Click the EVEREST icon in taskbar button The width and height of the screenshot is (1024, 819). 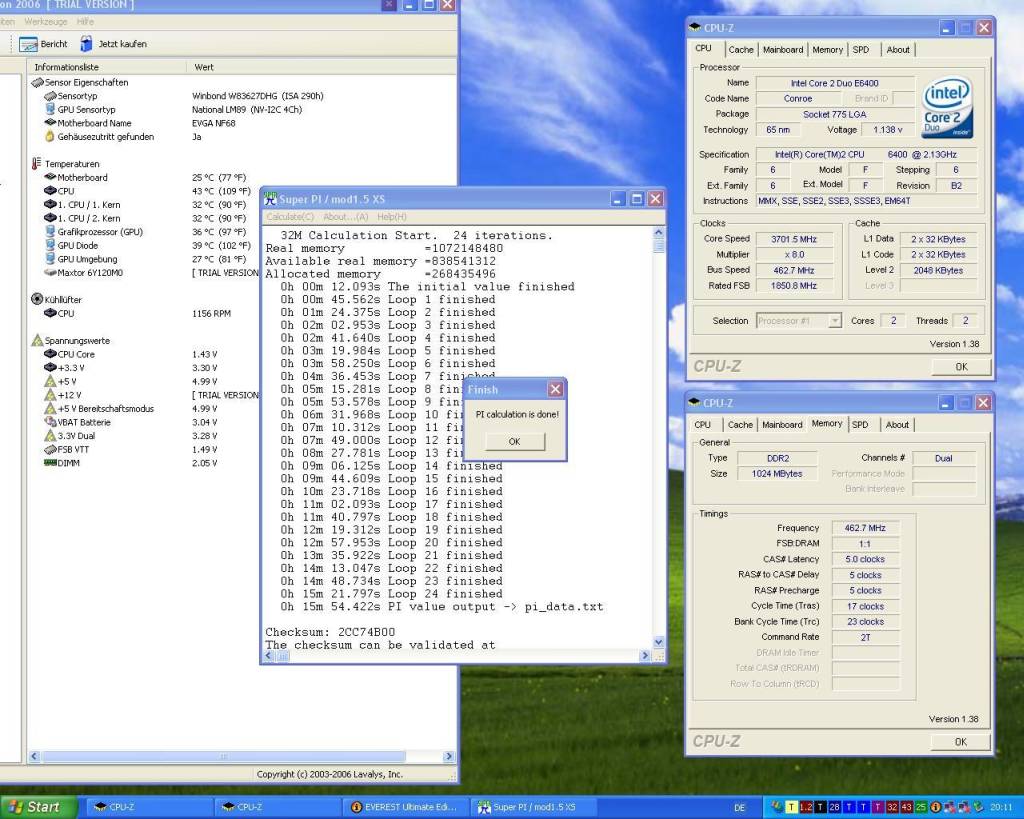(357, 807)
